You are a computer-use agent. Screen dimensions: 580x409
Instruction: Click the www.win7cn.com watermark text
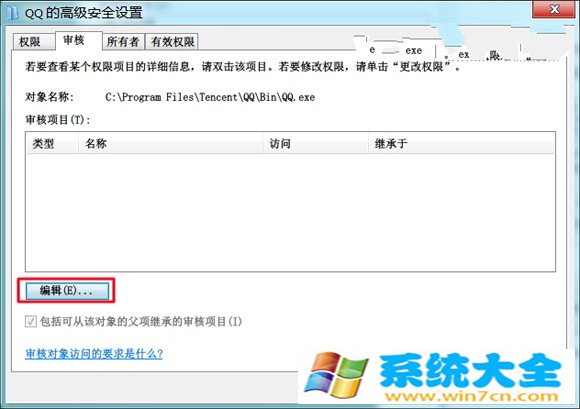tap(471, 396)
